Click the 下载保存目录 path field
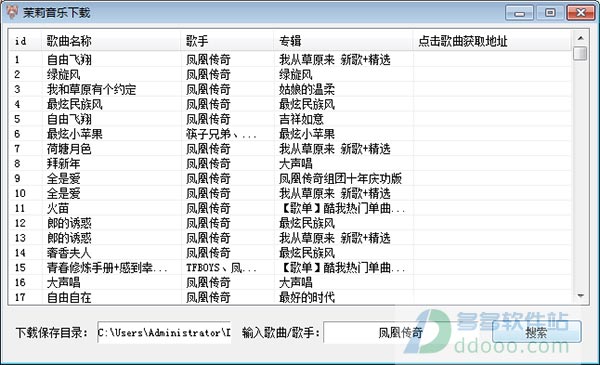 [x=164, y=332]
